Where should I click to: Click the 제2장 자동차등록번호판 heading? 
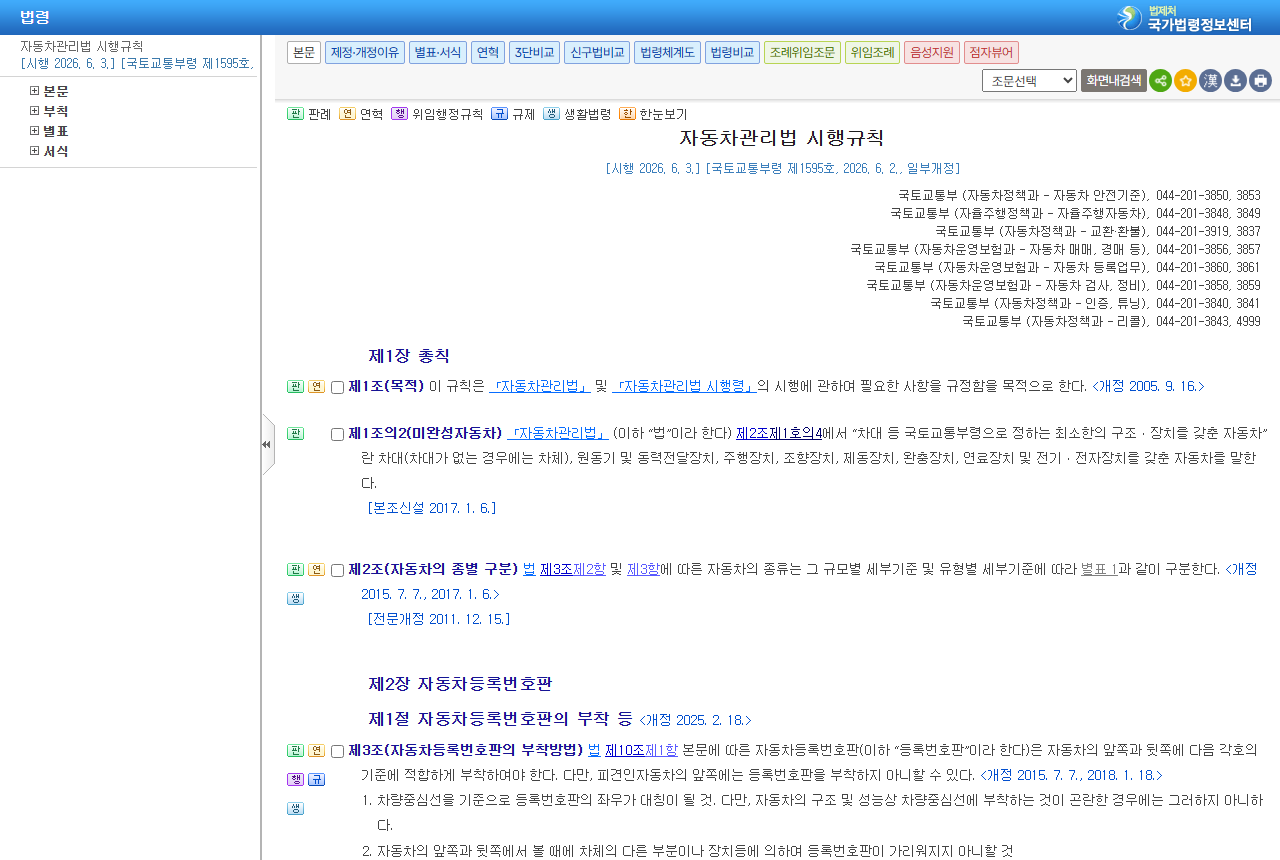click(x=461, y=684)
